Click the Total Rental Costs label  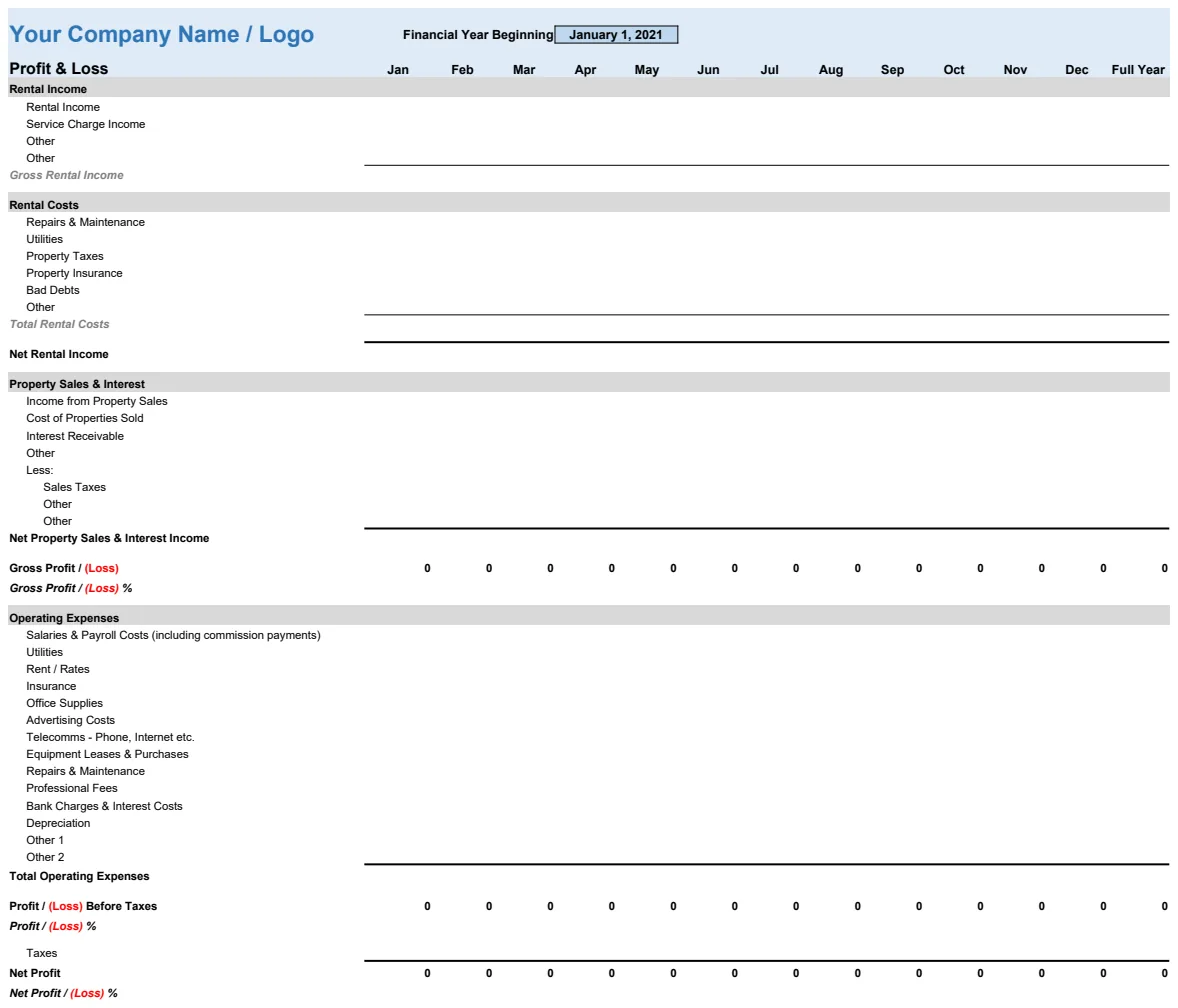point(59,324)
